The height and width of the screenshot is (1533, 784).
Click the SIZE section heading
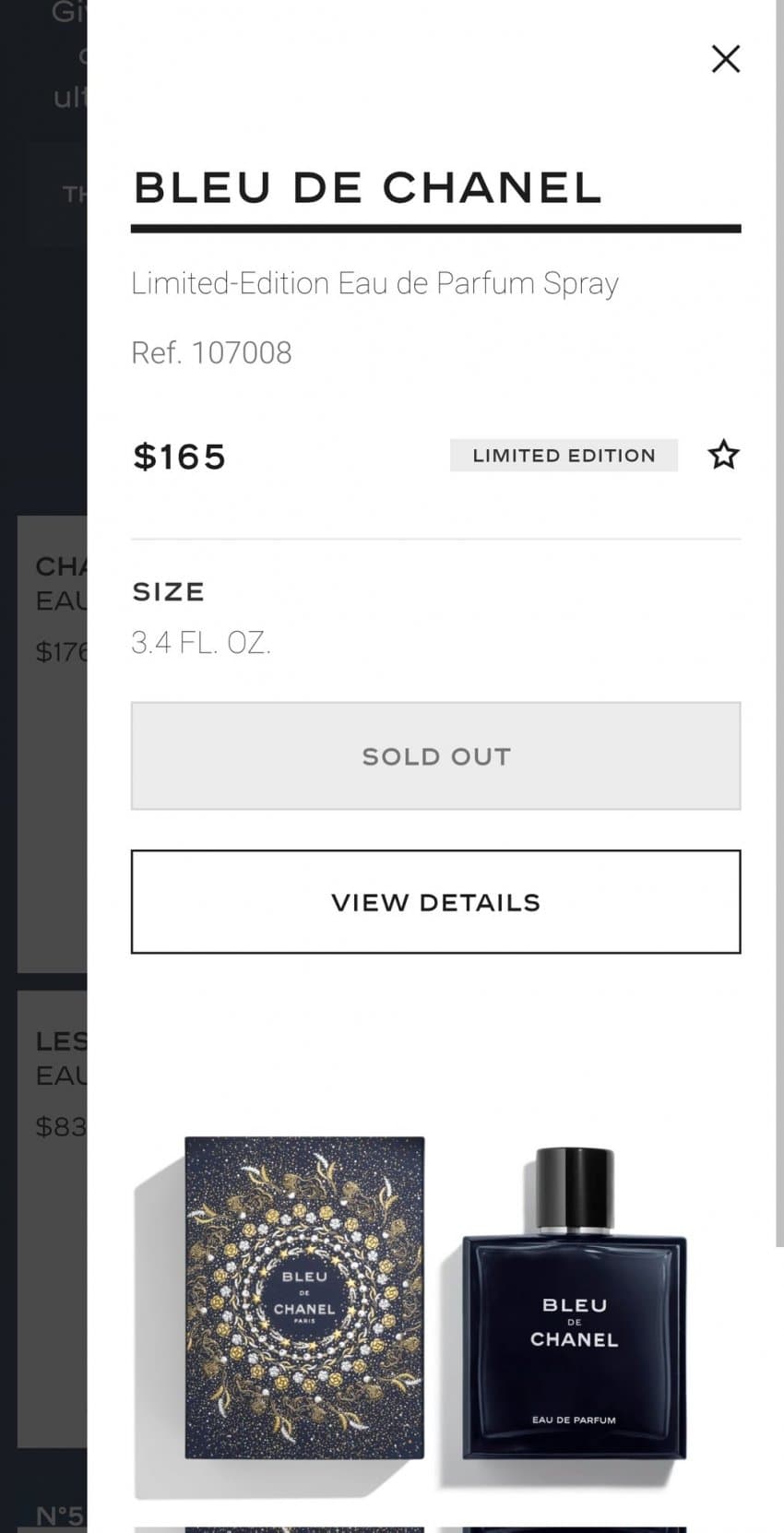(168, 592)
